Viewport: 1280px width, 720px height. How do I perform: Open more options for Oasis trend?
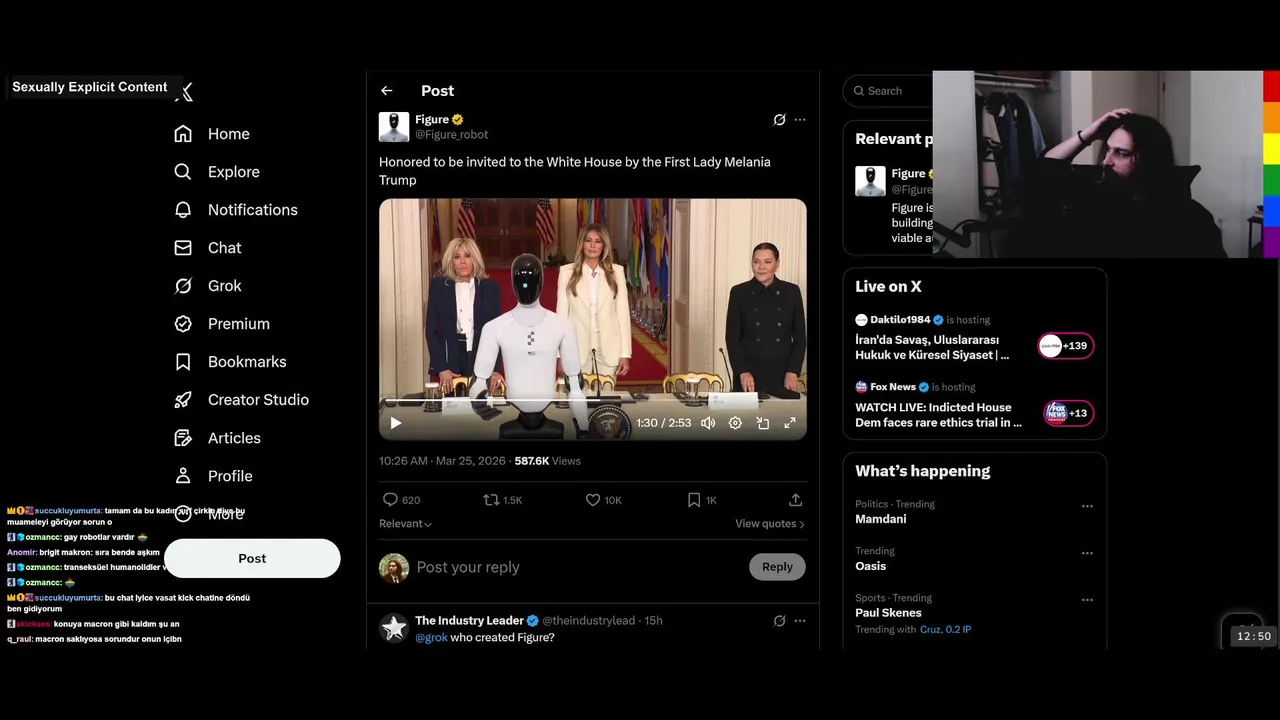click(1087, 553)
